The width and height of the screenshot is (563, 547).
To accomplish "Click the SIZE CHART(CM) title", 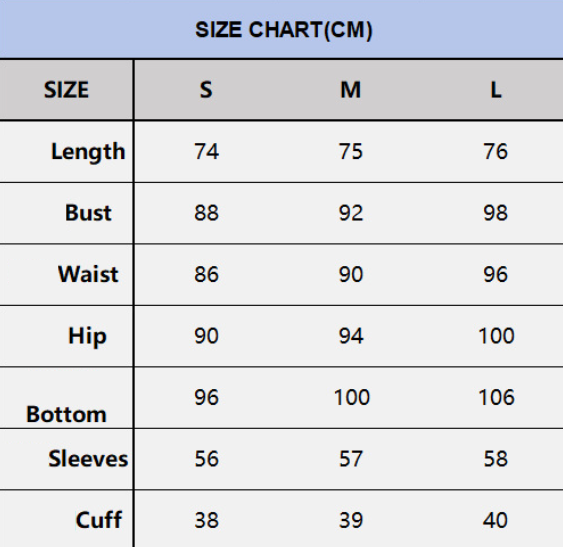I will point(284,30).
